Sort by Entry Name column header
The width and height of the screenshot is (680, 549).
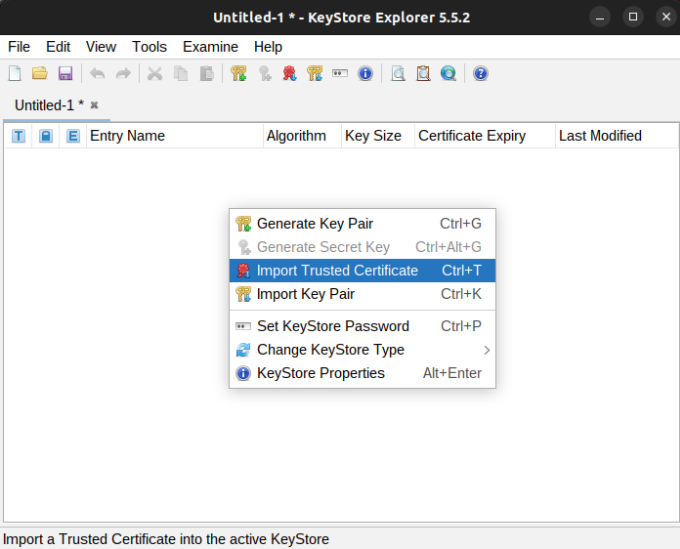point(175,136)
